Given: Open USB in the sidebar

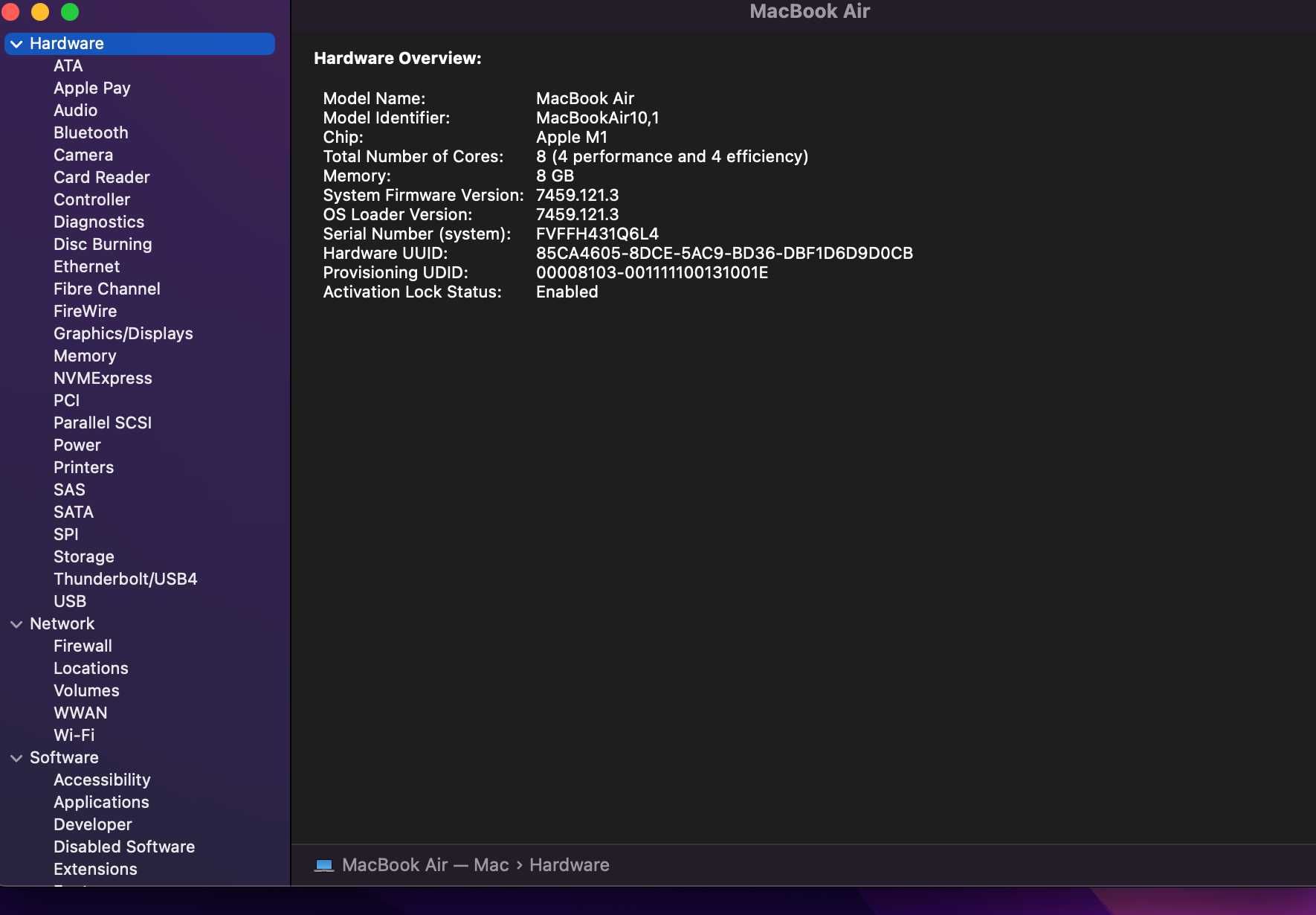Looking at the screenshot, I should pos(70,602).
